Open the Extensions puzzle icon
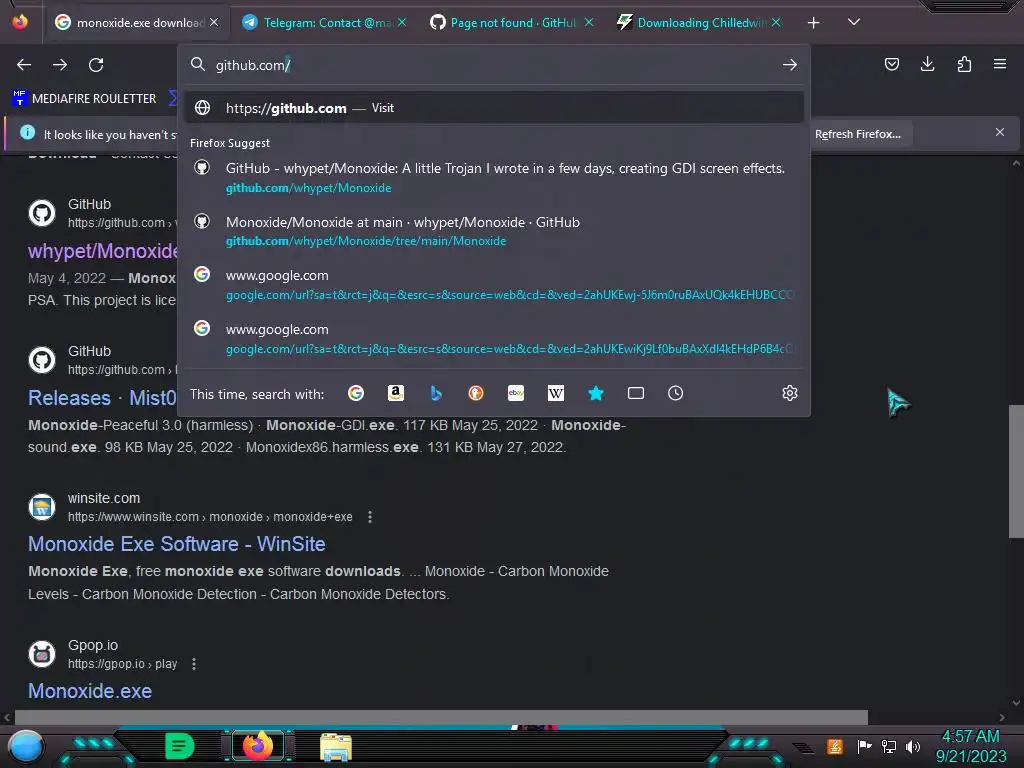 click(964, 64)
